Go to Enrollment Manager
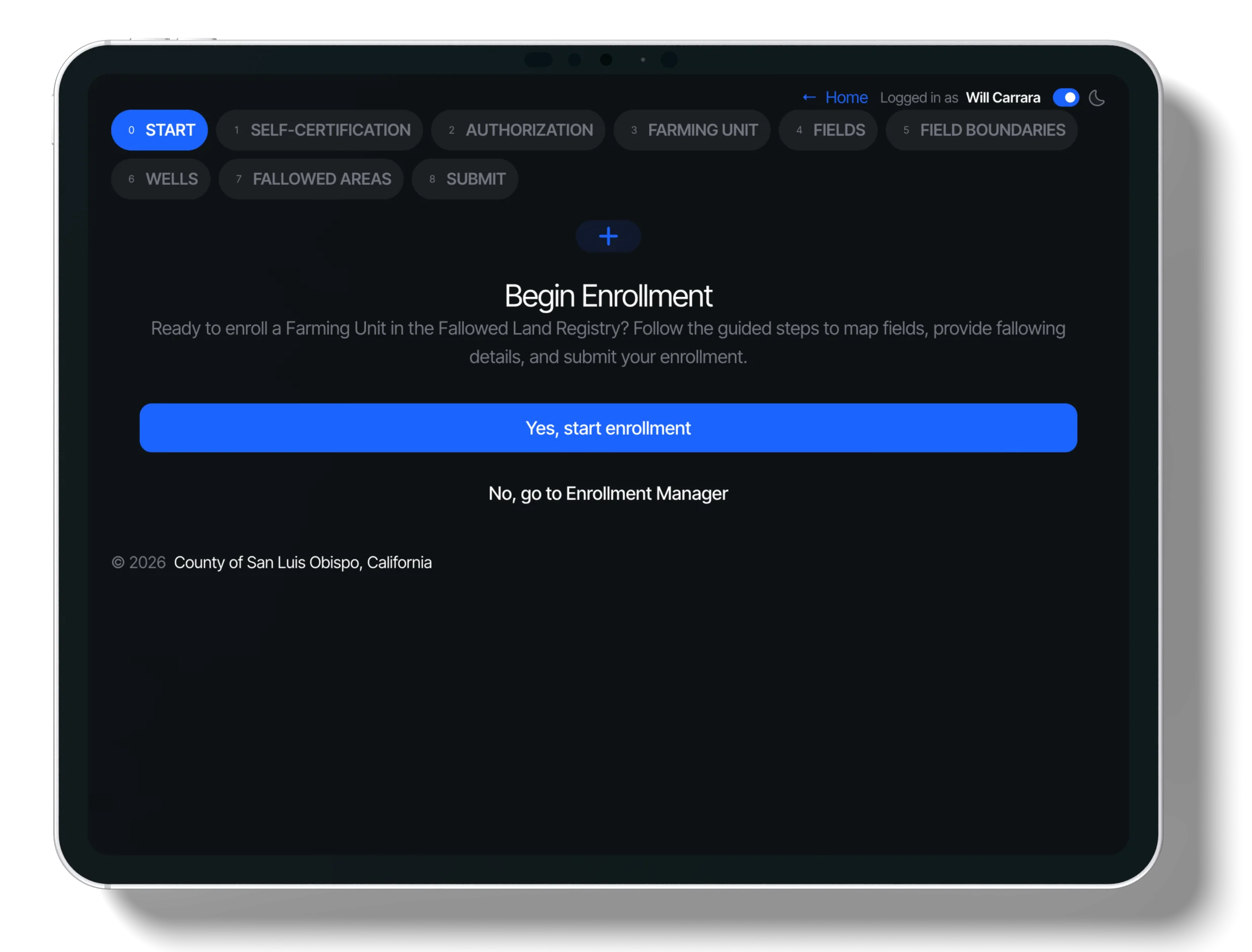Viewport: 1252px width, 952px height. [x=608, y=493]
